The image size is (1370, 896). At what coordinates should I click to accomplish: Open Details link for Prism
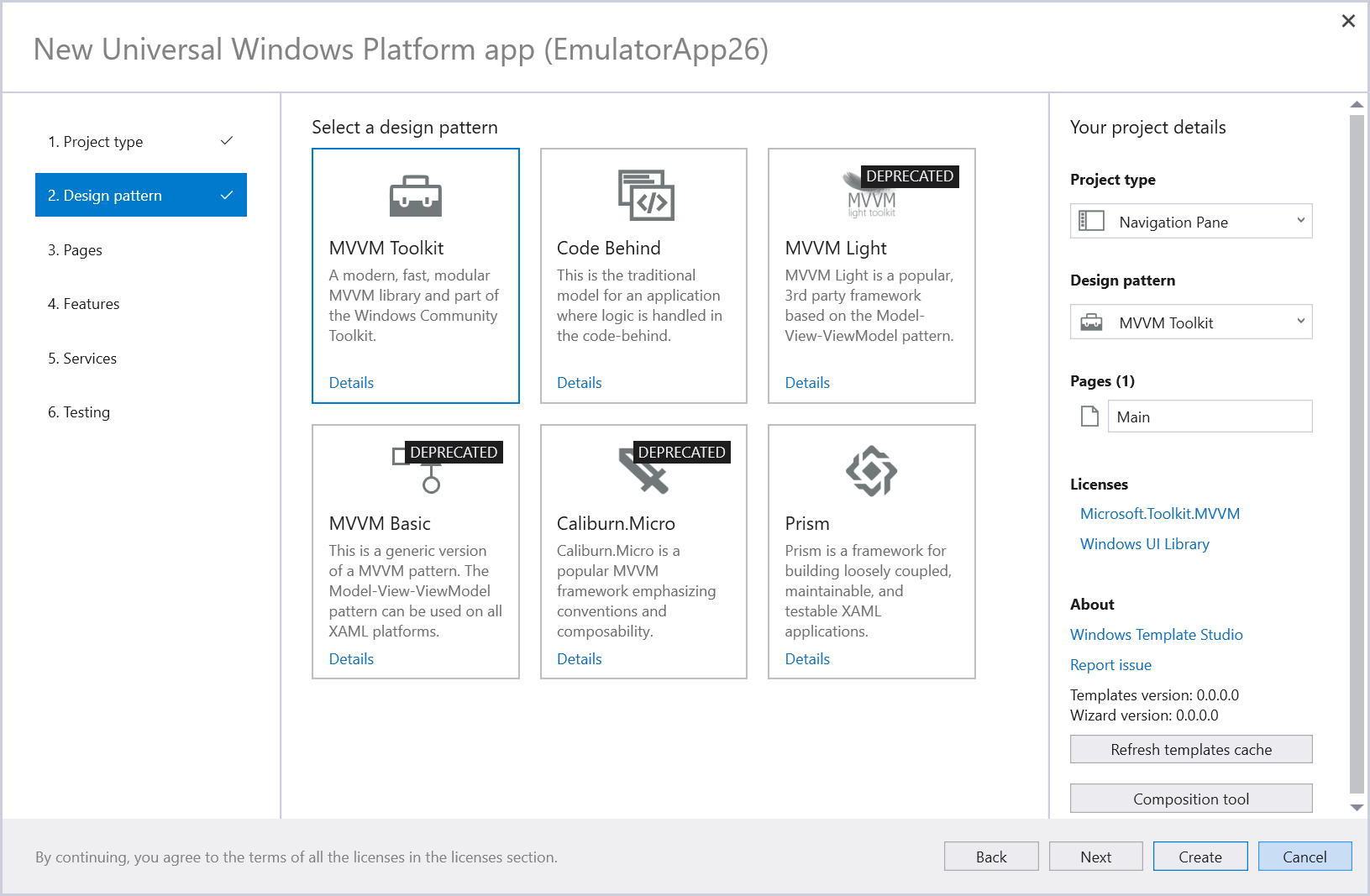click(x=807, y=659)
